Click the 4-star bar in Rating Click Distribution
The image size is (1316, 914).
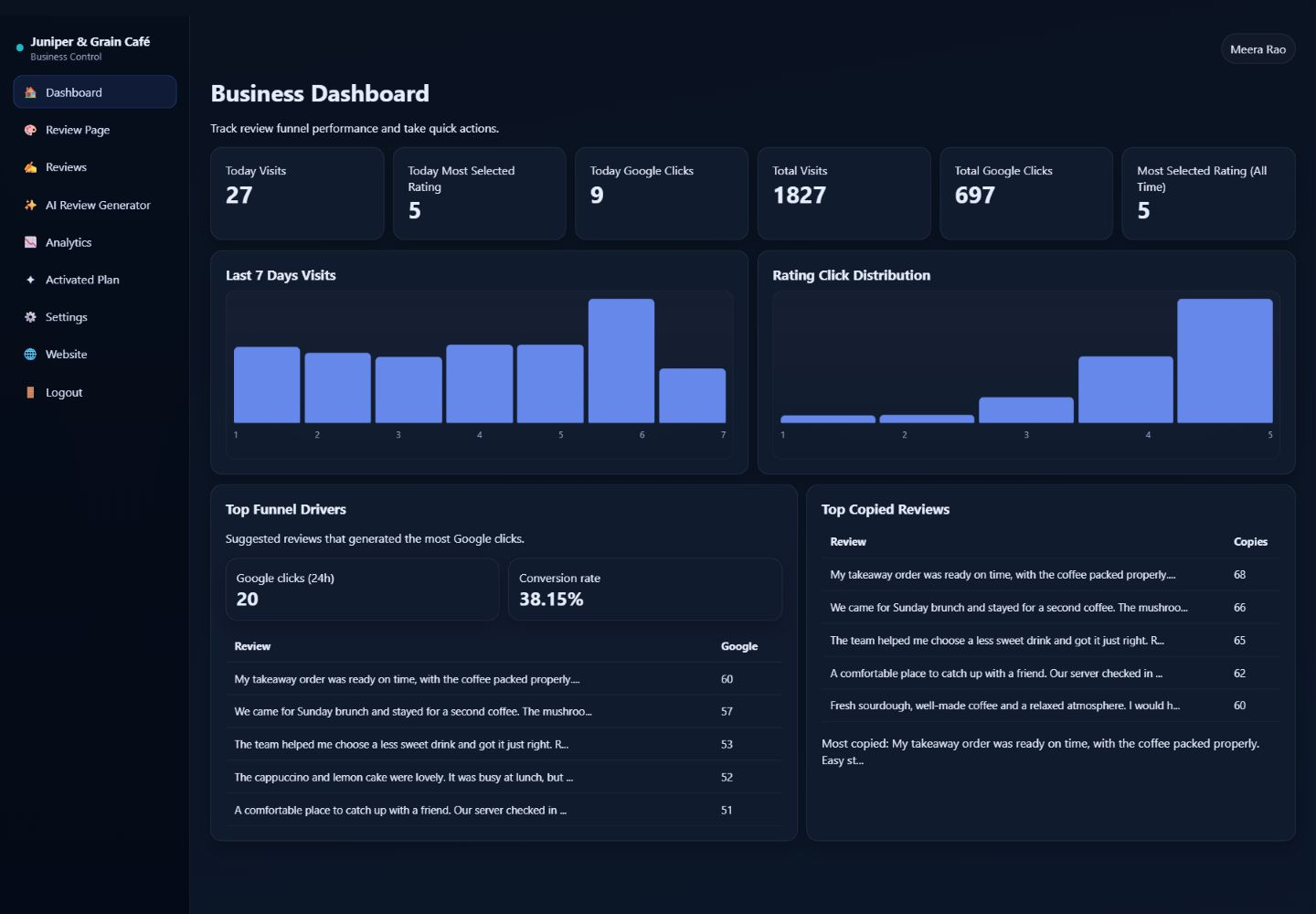(x=1125, y=389)
